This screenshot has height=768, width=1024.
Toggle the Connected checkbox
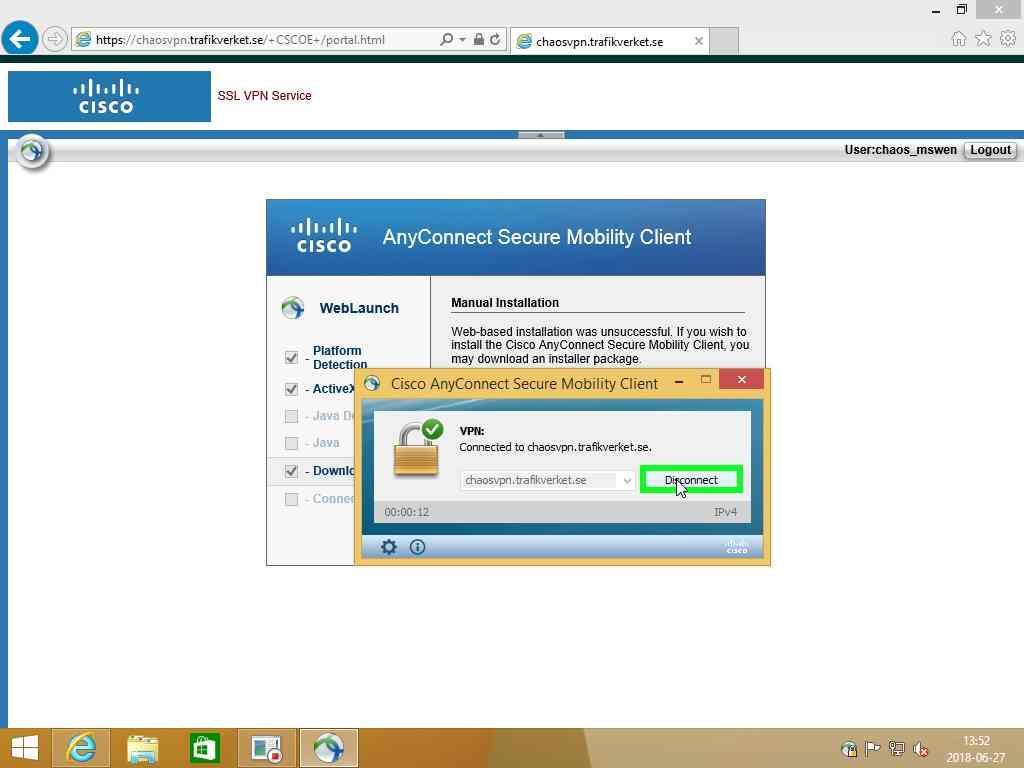[291, 500]
